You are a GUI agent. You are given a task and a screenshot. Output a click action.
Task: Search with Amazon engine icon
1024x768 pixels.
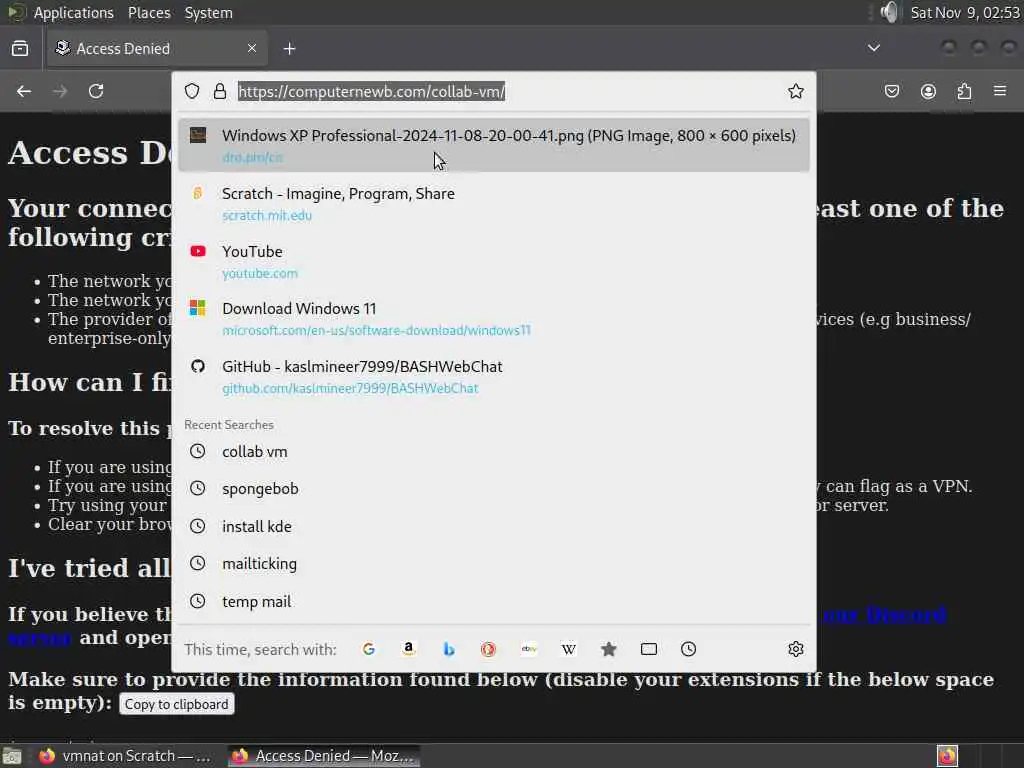409,649
